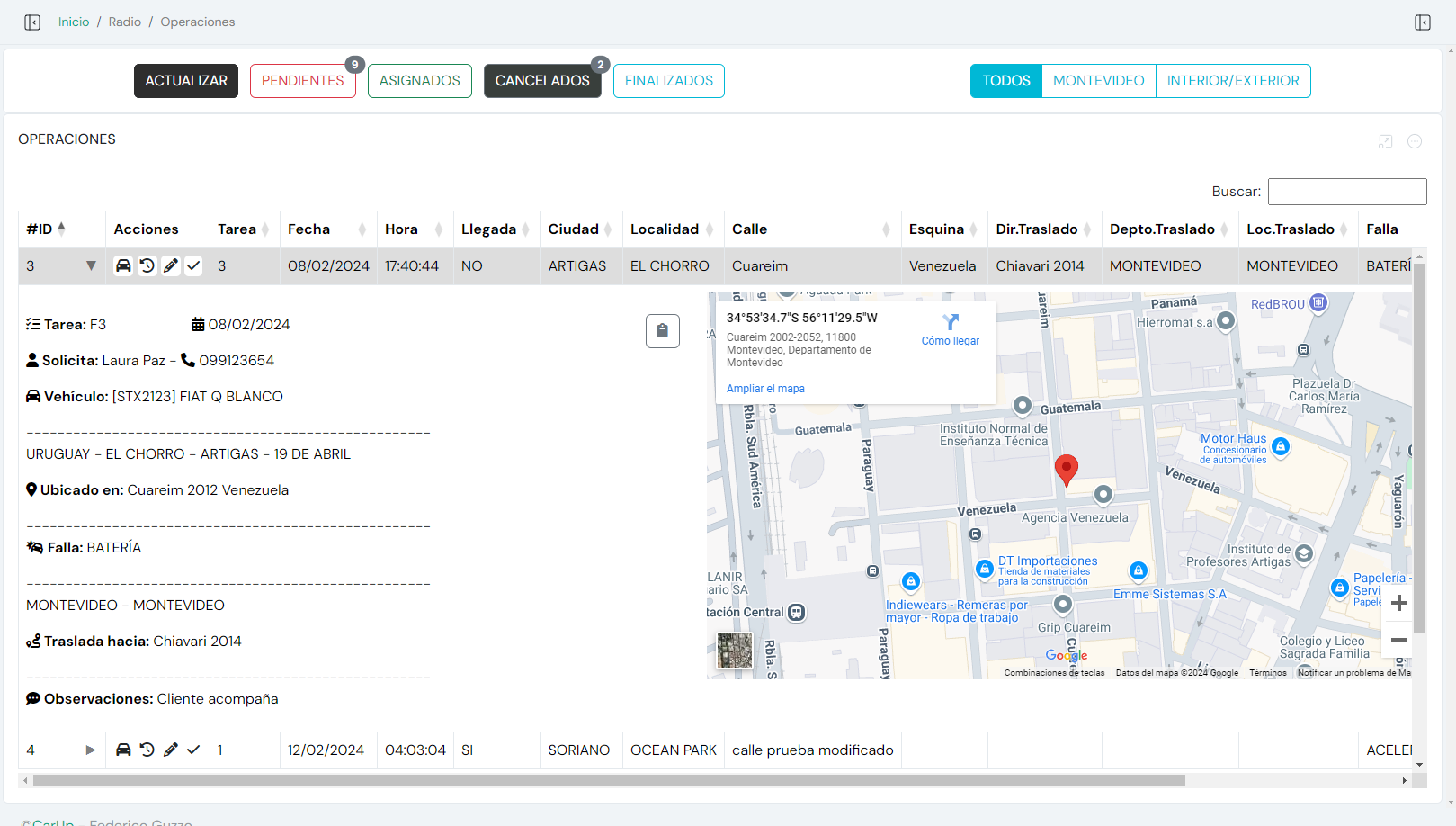Switch map to satellite thumbnail view
Screen dimensions: 1456x826
pos(735,650)
